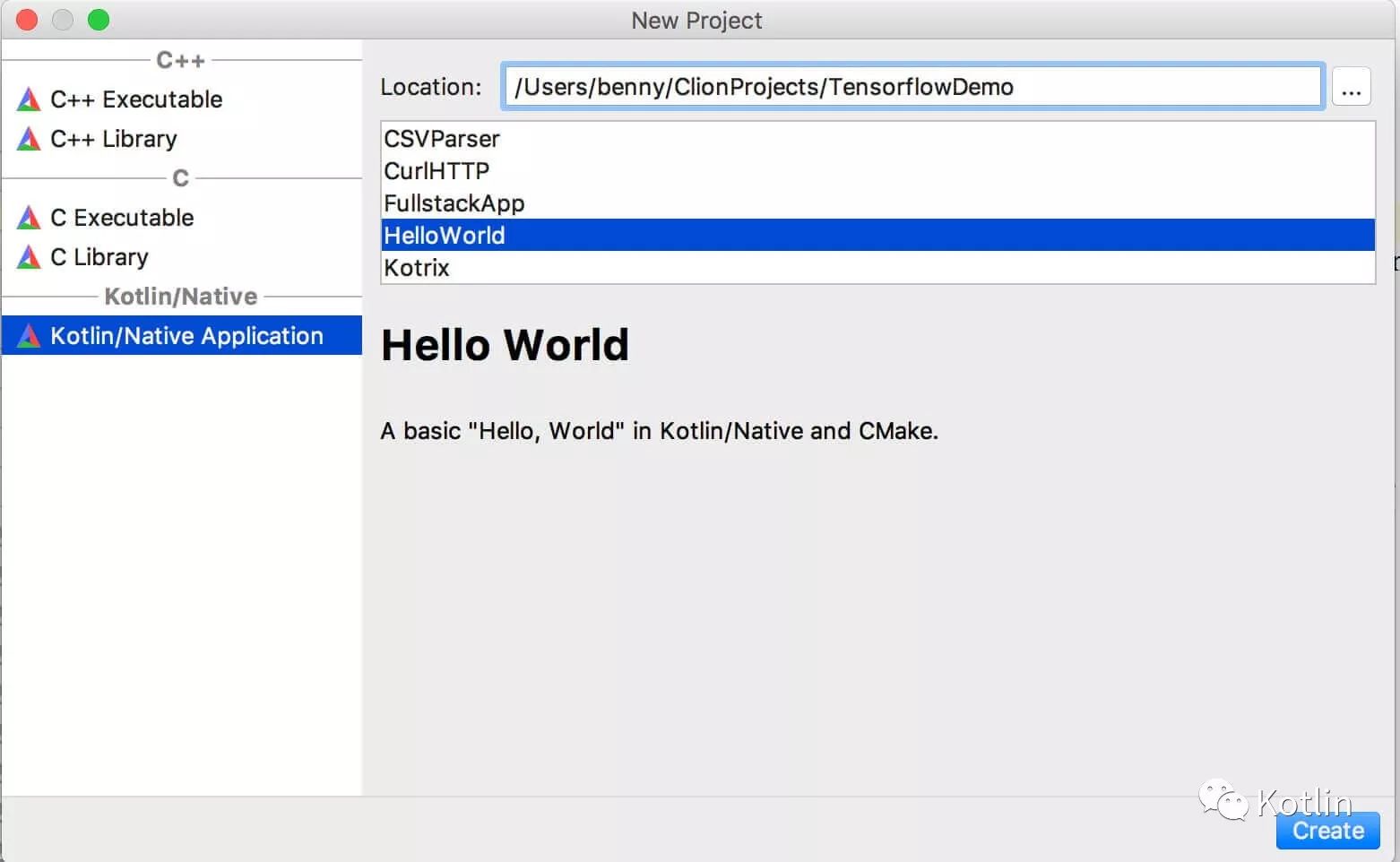
Task: Select Kotlin/Native Application project type
Action: 181,335
